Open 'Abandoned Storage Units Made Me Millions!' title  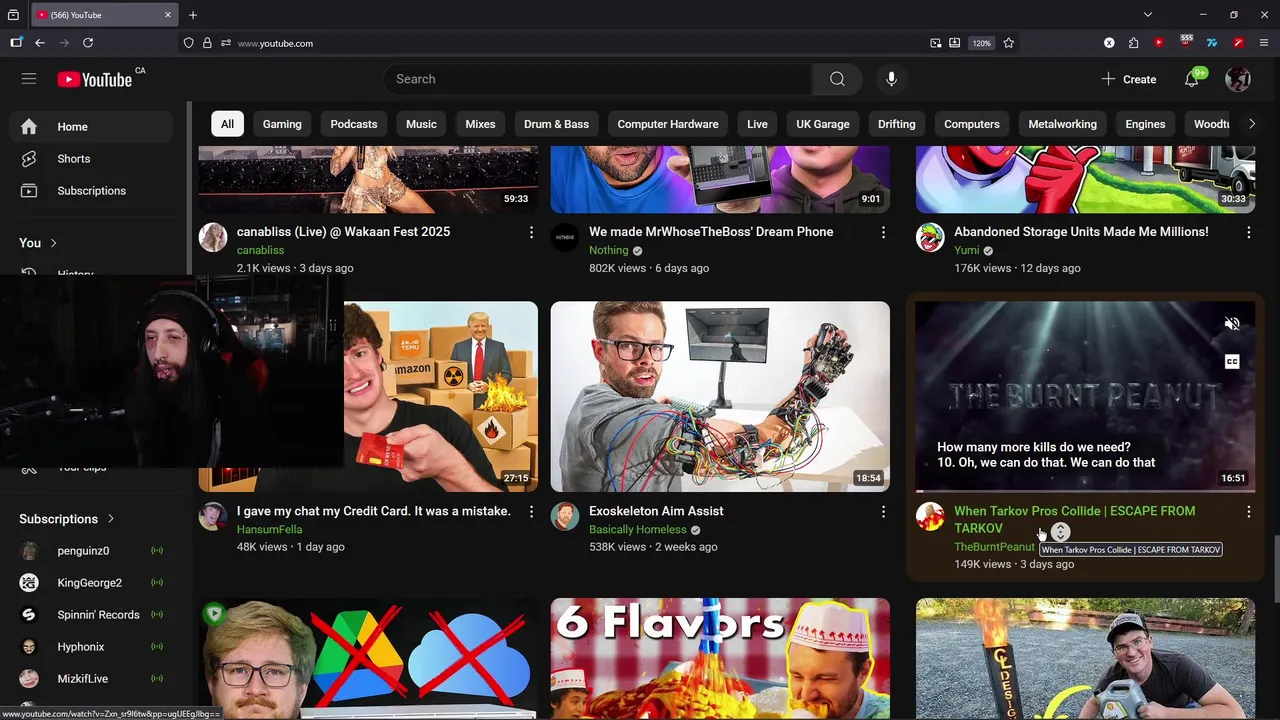tap(1081, 232)
